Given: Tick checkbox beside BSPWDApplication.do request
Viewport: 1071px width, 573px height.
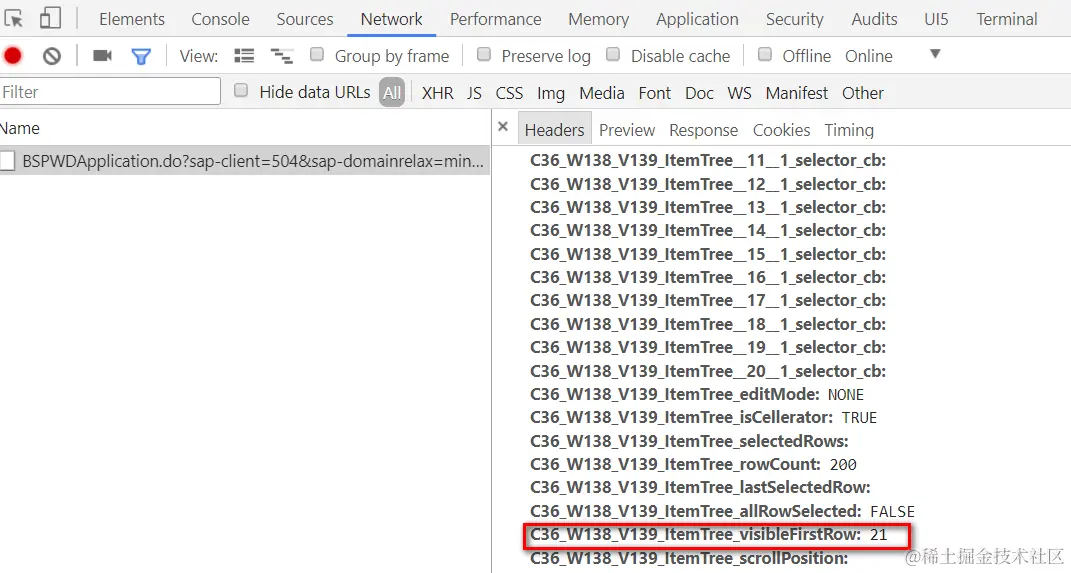Looking at the screenshot, I should 8,160.
